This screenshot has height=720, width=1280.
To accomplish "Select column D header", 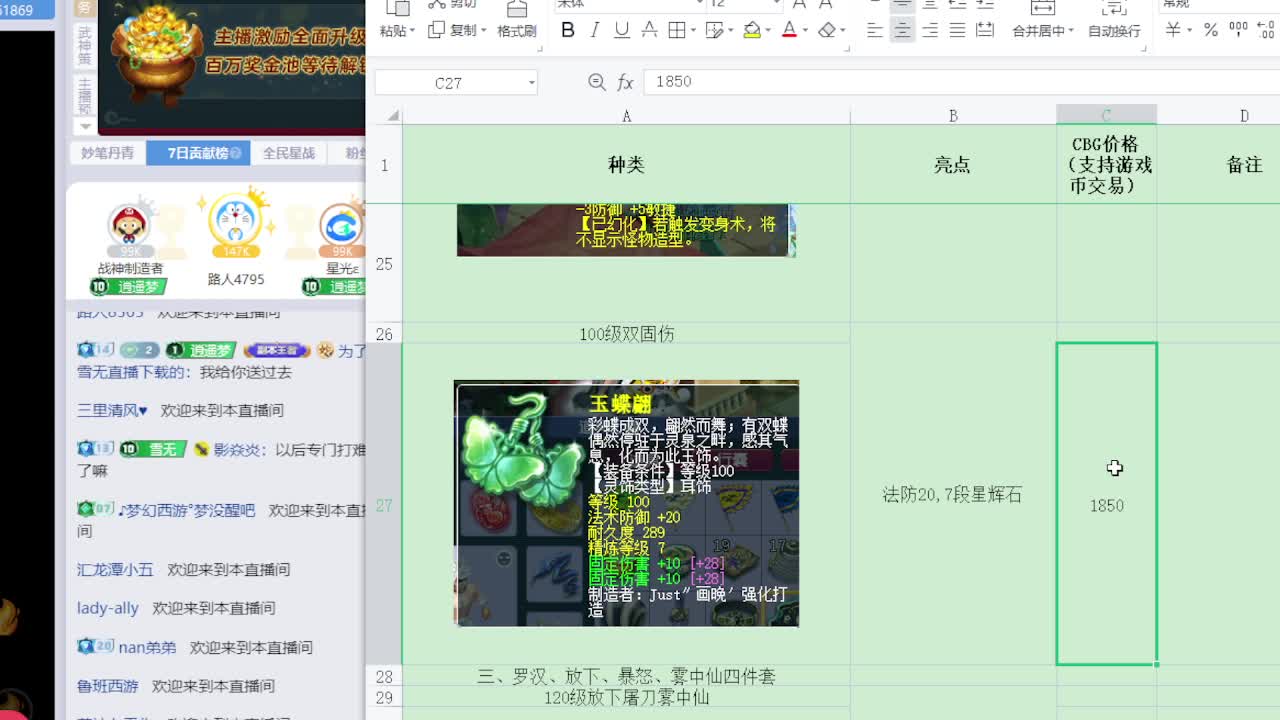I will click(x=1244, y=116).
